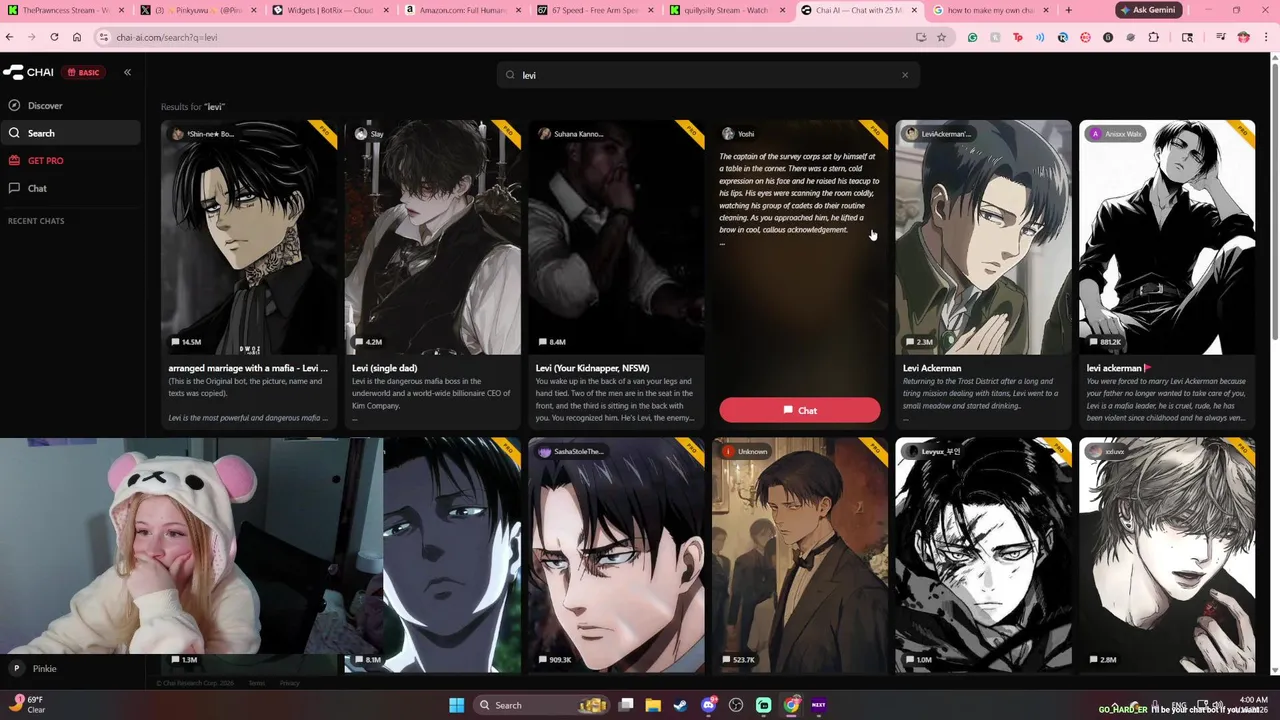
Task: Open the Chrome three-dot menu
Action: (1267, 37)
